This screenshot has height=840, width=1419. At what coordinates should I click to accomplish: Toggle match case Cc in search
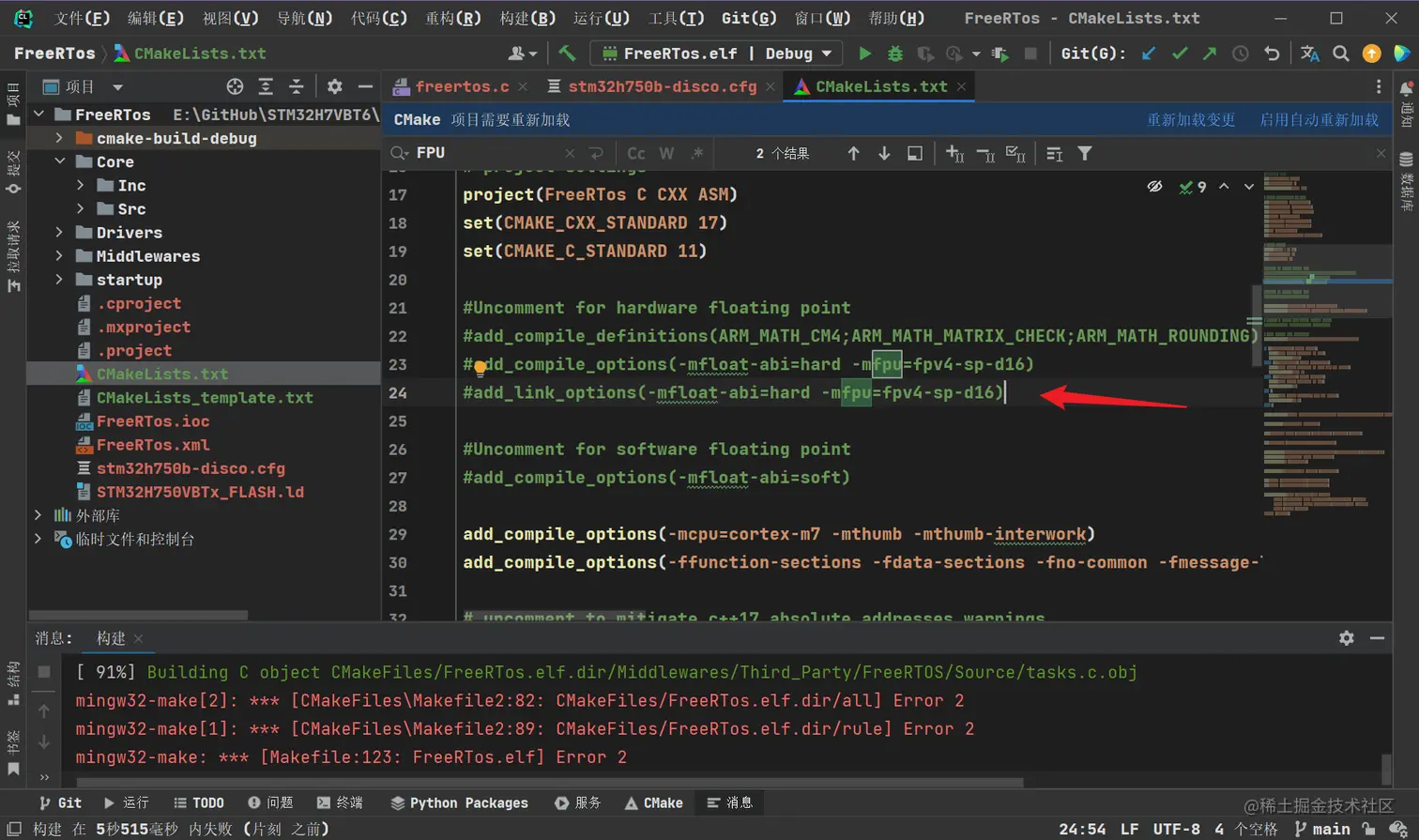(636, 153)
